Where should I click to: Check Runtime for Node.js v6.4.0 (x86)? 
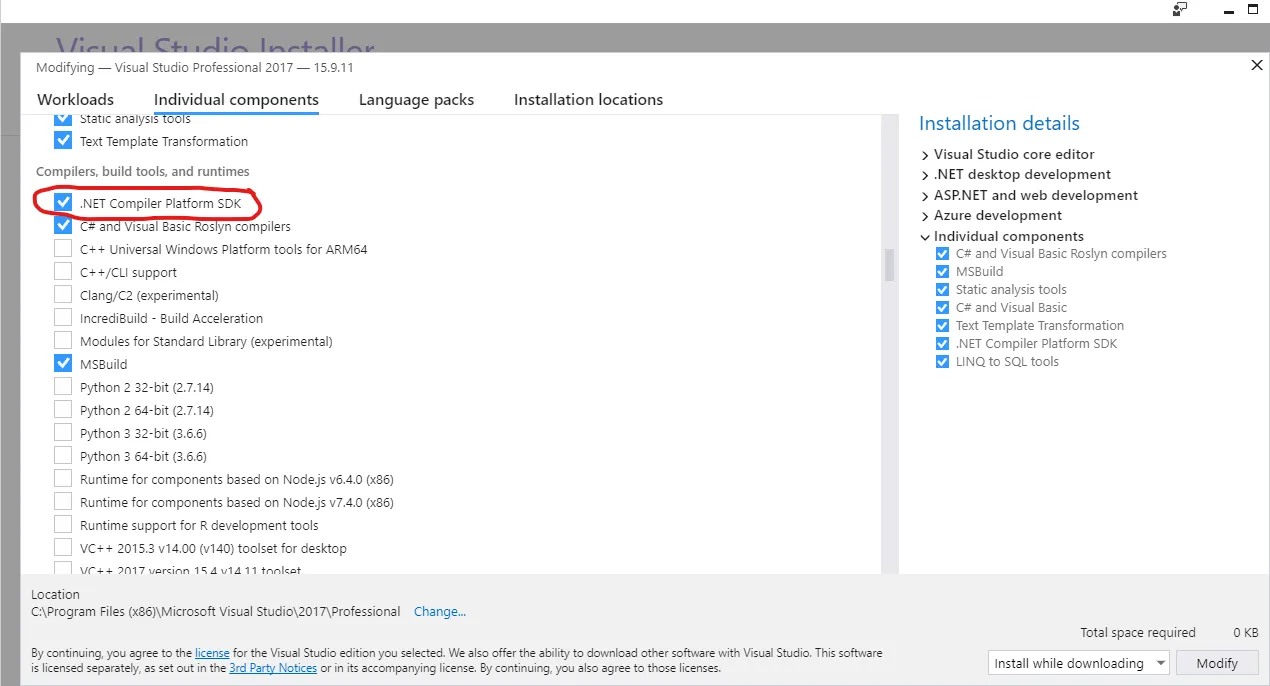pyautogui.click(x=63, y=479)
